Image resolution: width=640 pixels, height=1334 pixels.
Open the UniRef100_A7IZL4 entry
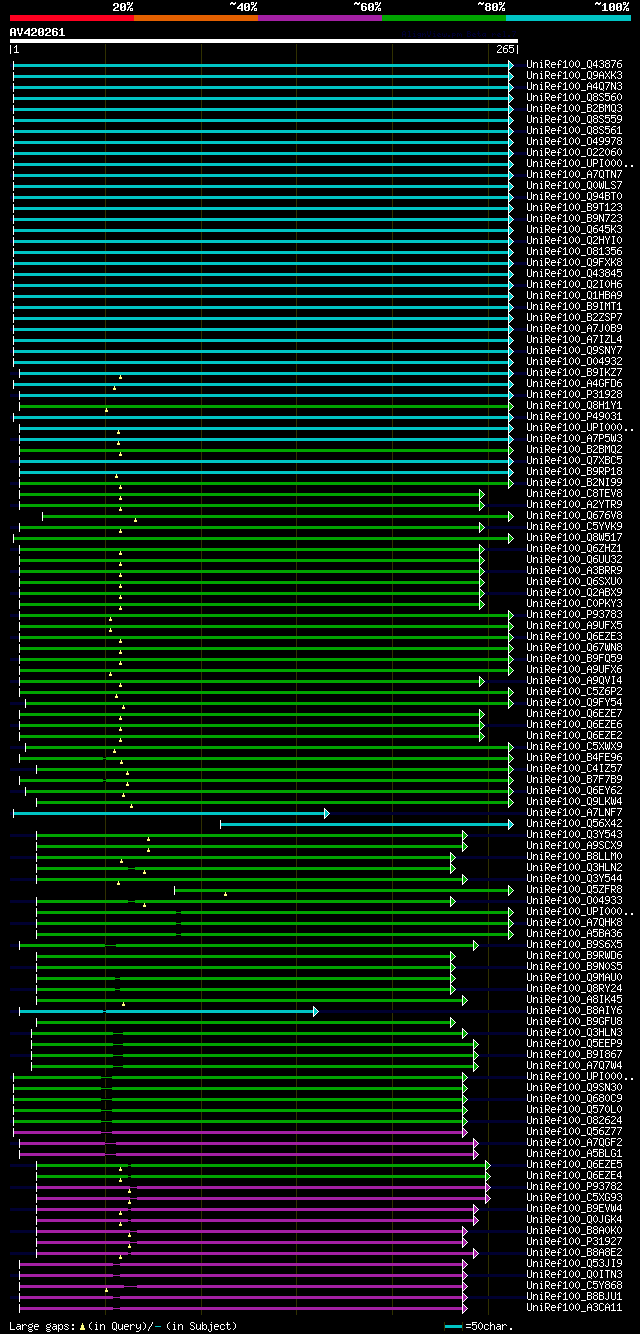pos(574,340)
